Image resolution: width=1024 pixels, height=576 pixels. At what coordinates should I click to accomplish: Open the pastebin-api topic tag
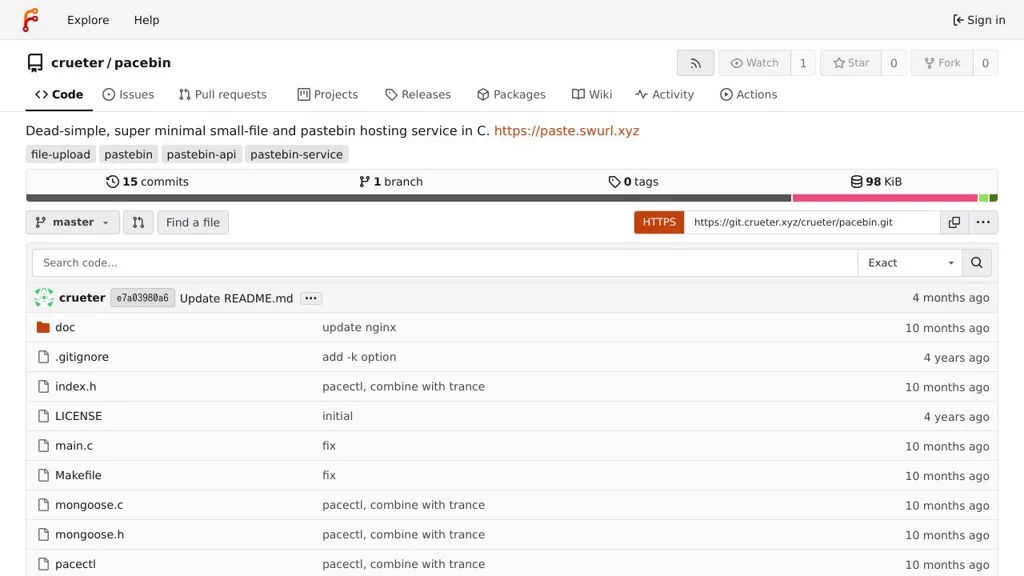pyautogui.click(x=201, y=155)
